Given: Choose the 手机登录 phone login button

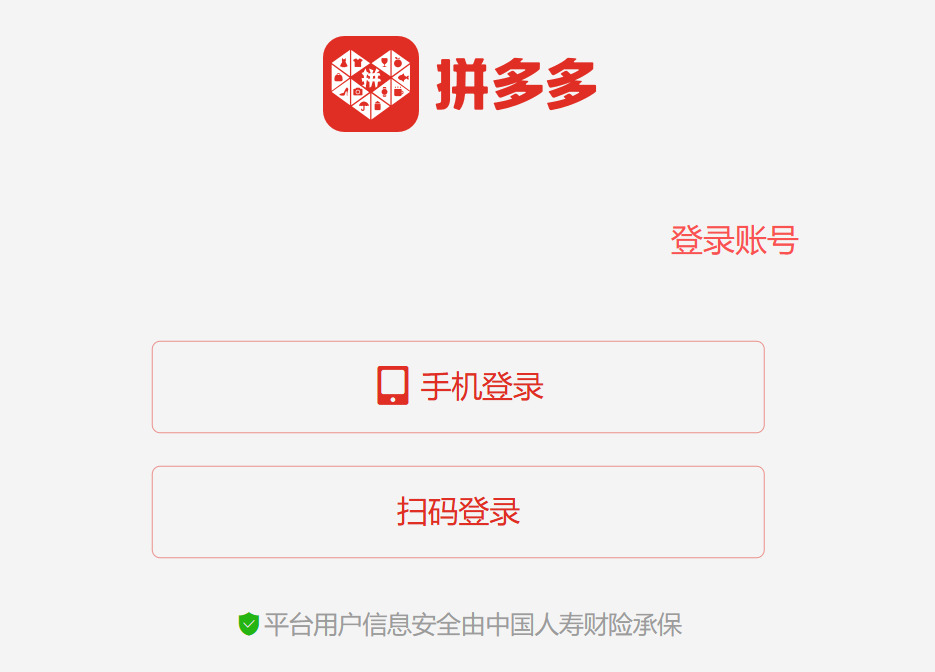Looking at the screenshot, I should coord(458,387).
